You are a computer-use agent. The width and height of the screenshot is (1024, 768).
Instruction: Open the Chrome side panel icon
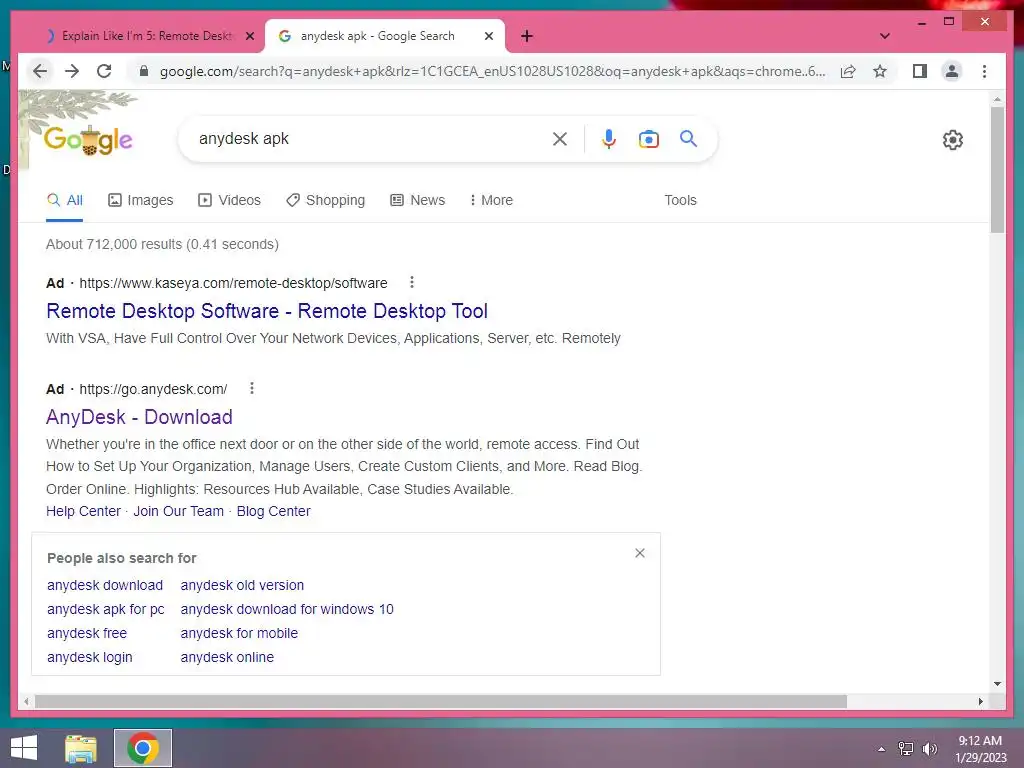coord(920,71)
